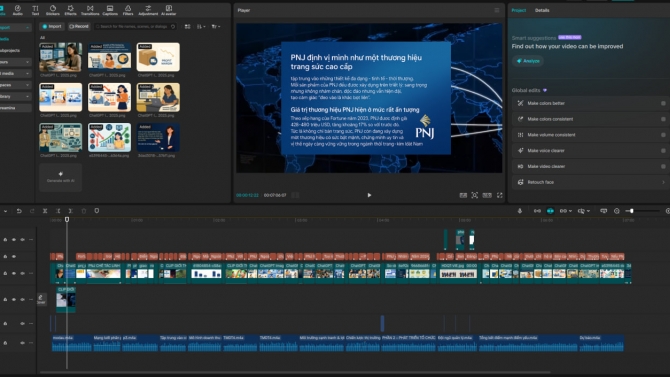Image resolution: width=670 pixels, height=377 pixels.
Task: Split clip at playhead
Action: pyautogui.click(x=45, y=211)
